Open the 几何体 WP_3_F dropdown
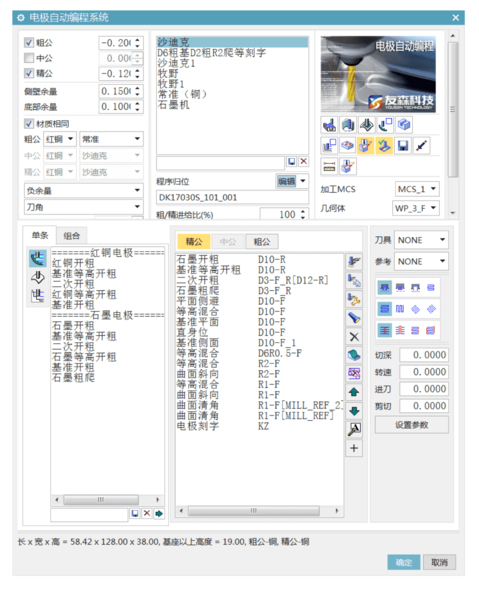 pos(416,208)
